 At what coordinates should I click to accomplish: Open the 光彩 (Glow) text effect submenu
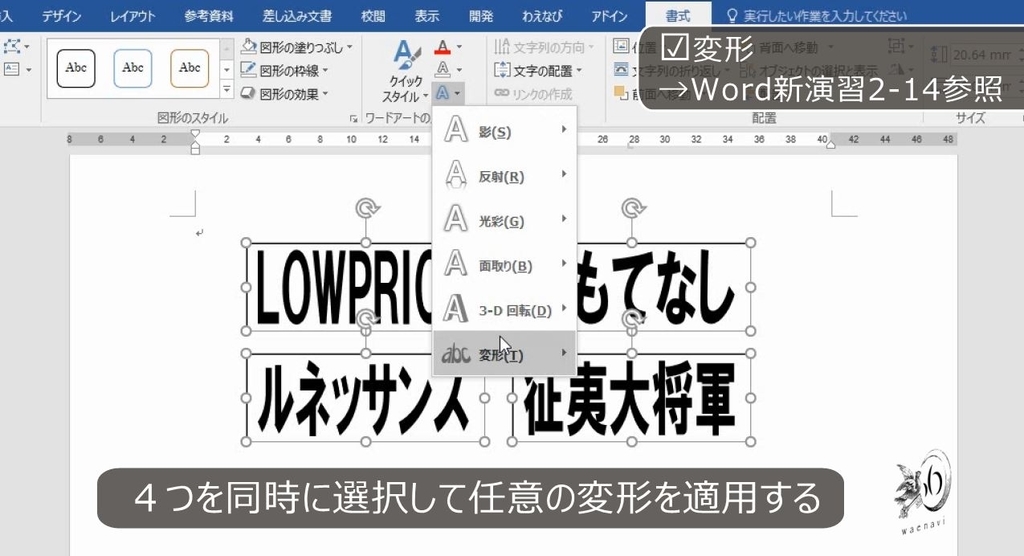coord(504,220)
